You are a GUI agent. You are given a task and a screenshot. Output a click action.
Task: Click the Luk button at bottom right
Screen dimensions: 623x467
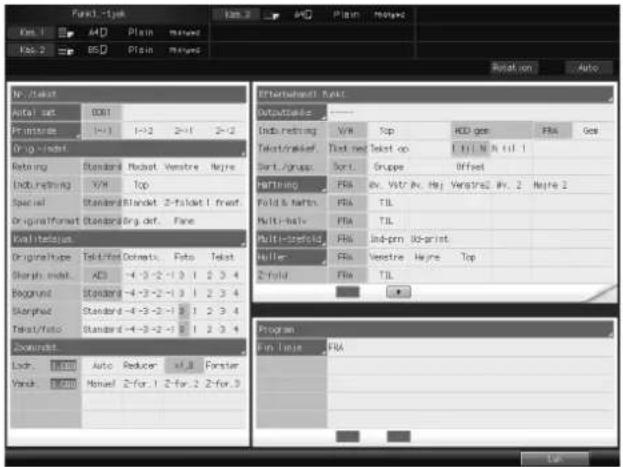[554, 459]
